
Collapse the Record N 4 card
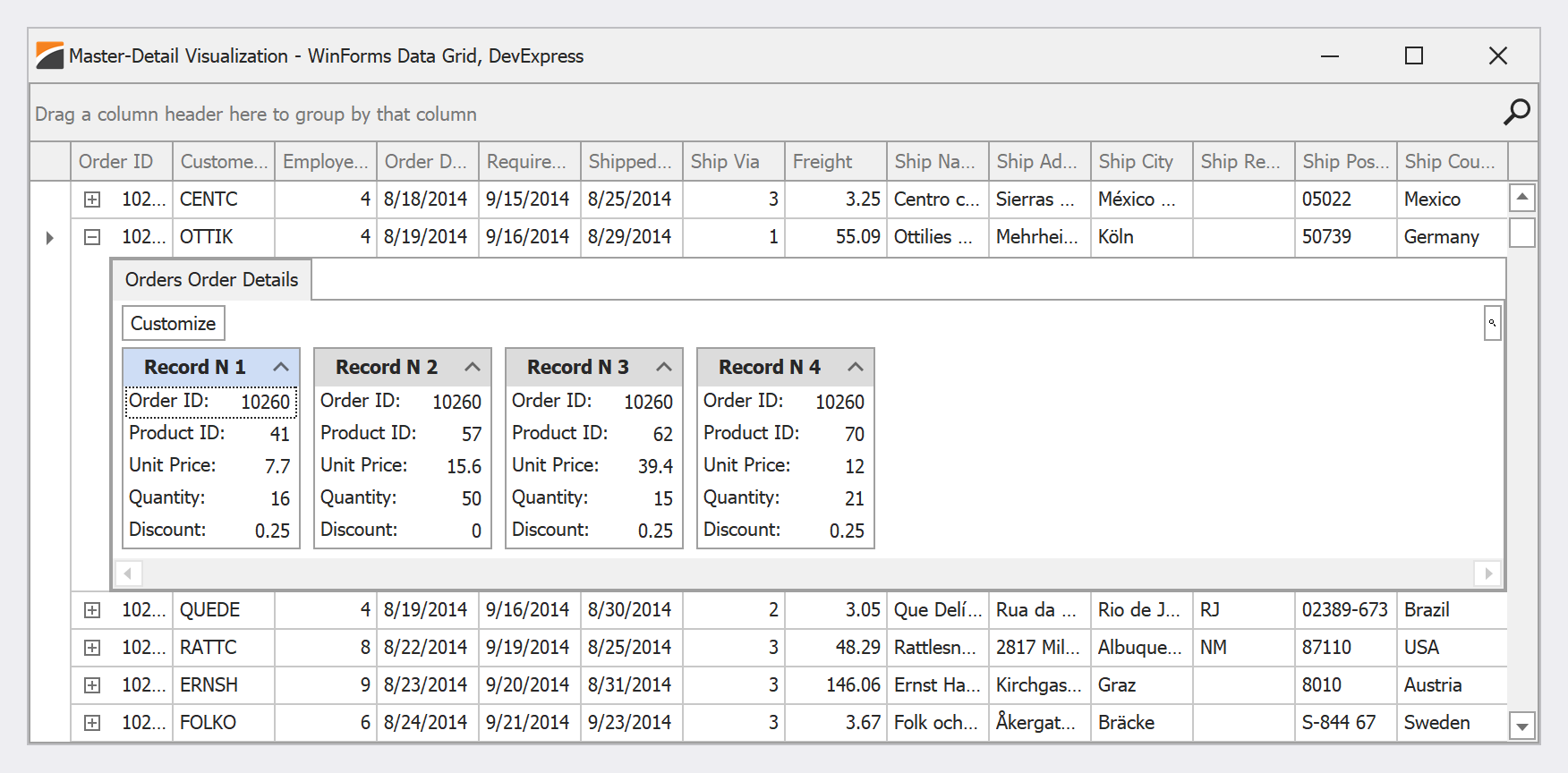[856, 367]
